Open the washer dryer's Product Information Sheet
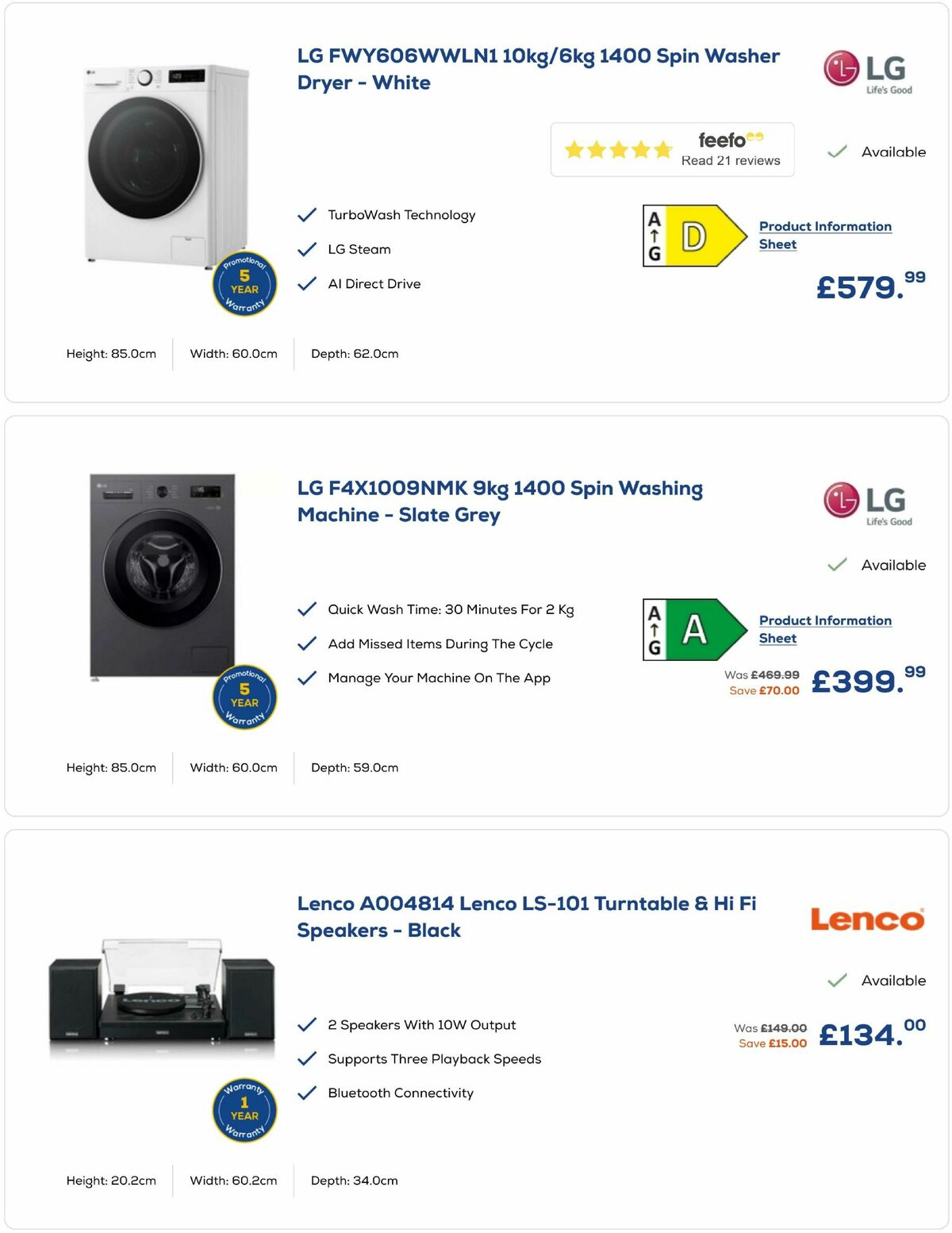Image resolution: width=952 pixels, height=1233 pixels. [x=824, y=235]
